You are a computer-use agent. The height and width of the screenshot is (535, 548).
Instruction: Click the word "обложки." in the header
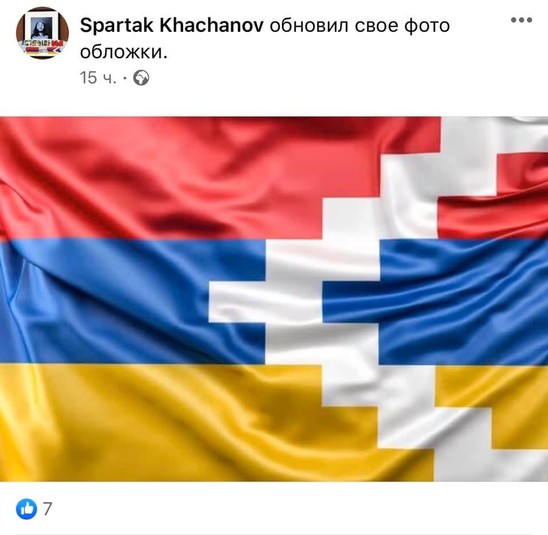124,52
